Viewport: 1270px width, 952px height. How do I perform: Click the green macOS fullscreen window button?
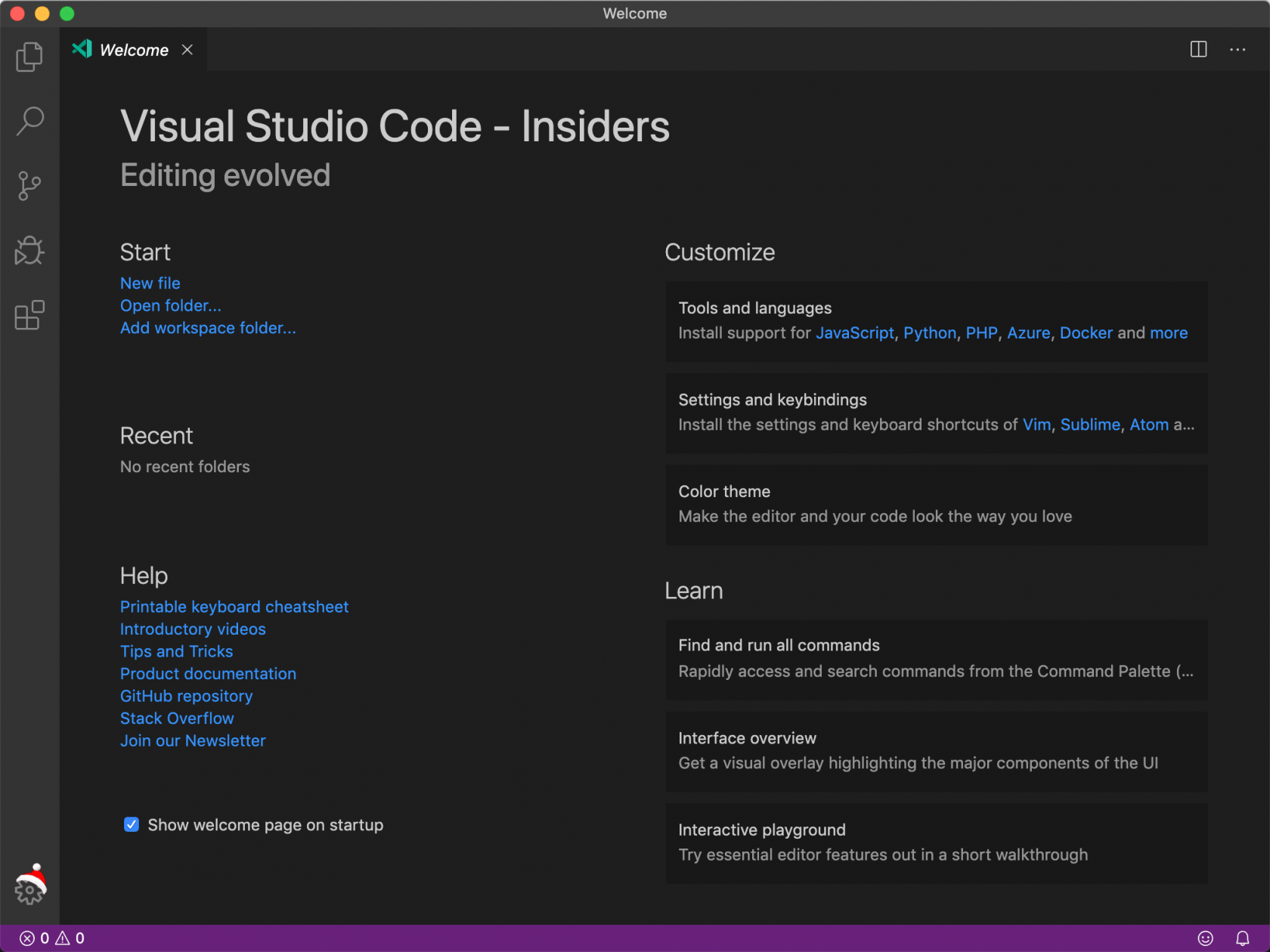[x=67, y=14]
